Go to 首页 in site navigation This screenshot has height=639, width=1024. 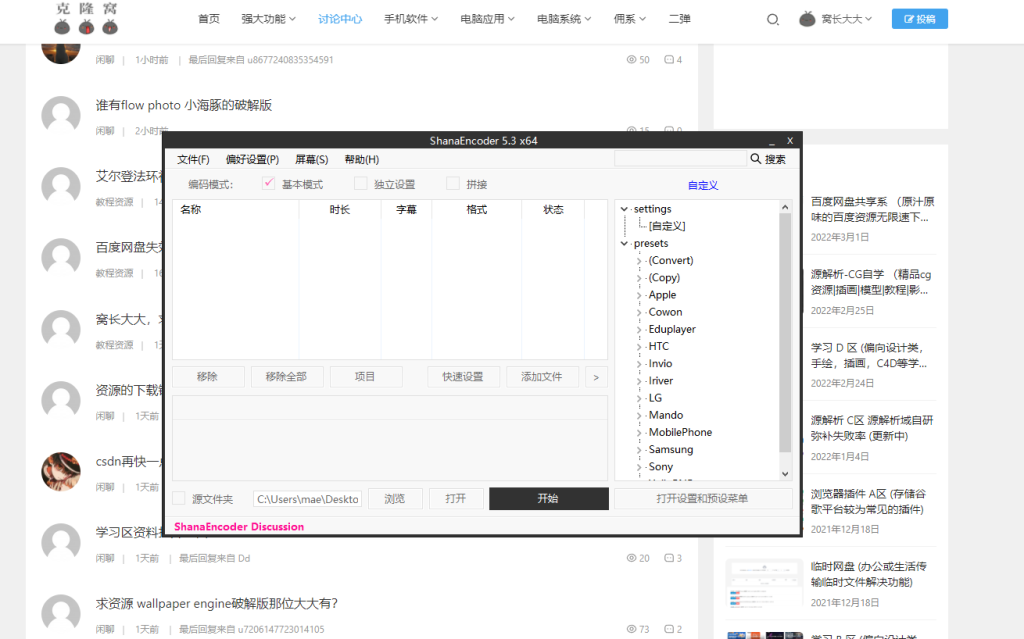click(209, 19)
